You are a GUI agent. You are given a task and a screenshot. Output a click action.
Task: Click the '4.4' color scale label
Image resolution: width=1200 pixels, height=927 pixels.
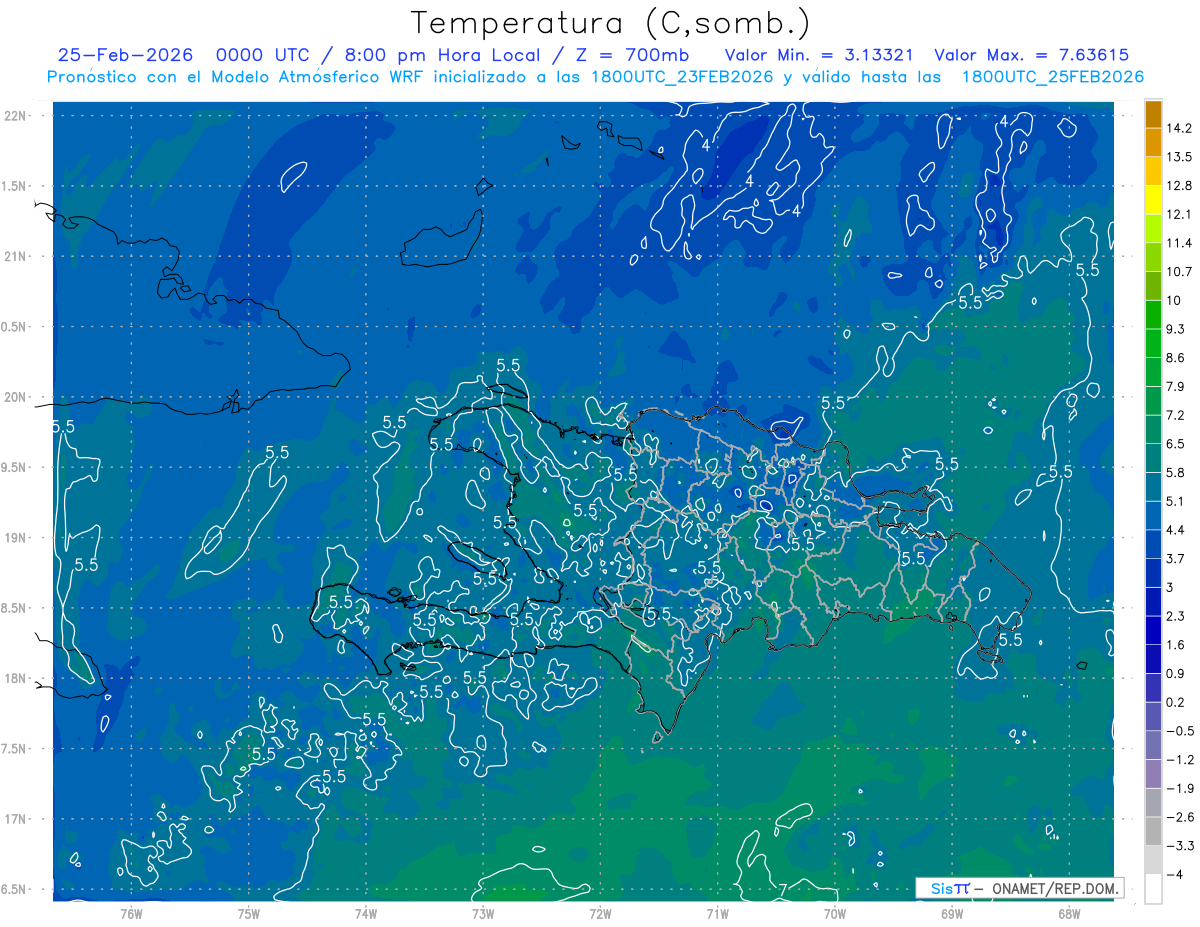click(x=1177, y=530)
